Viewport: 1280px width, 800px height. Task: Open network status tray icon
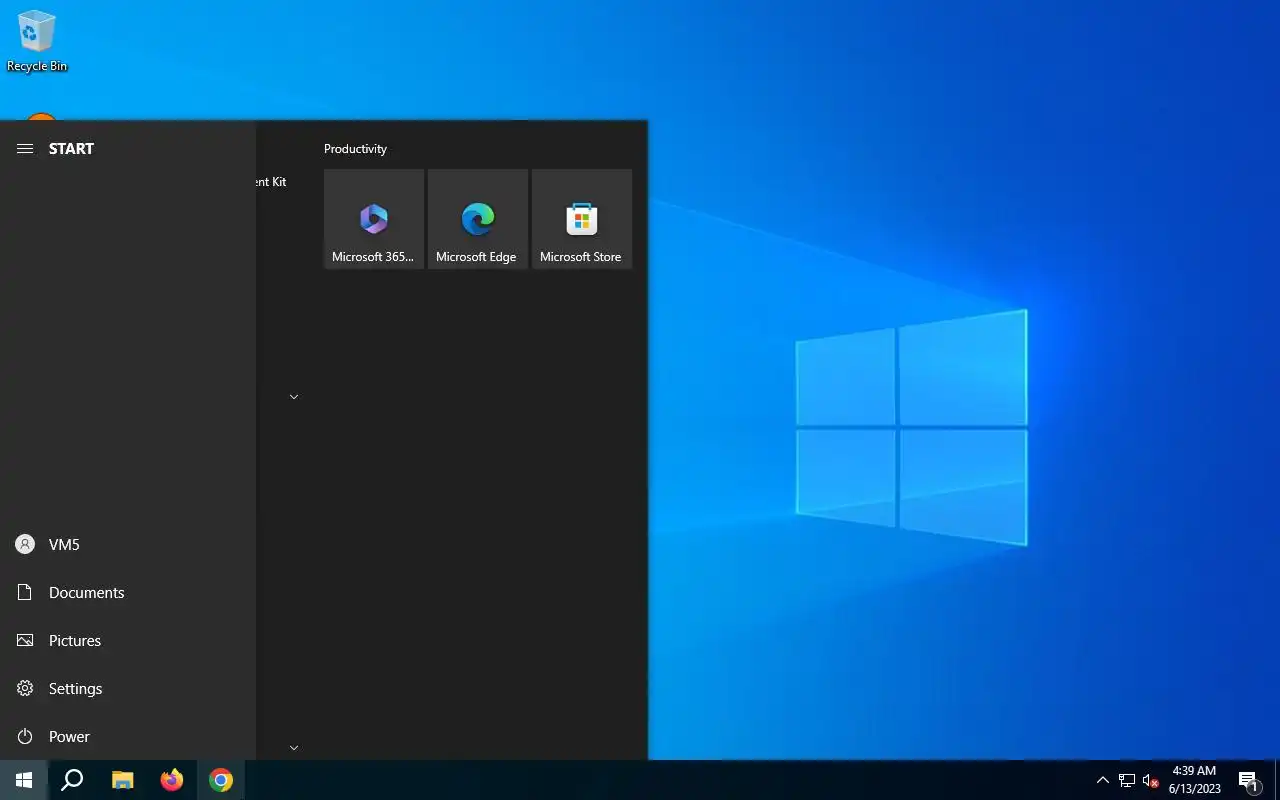tap(1127, 780)
